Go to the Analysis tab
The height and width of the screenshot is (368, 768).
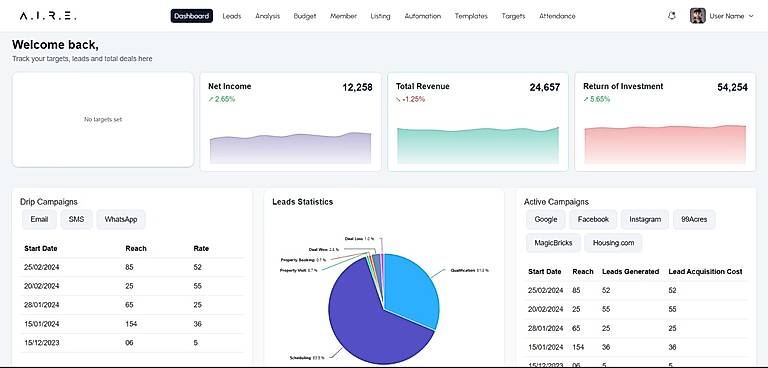(267, 16)
